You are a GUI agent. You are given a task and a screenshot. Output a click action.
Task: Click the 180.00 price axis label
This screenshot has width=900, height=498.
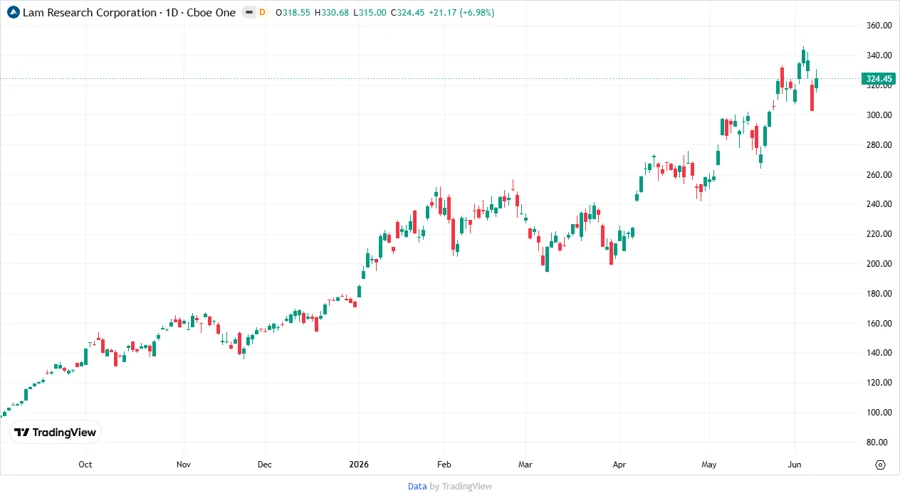click(x=879, y=293)
